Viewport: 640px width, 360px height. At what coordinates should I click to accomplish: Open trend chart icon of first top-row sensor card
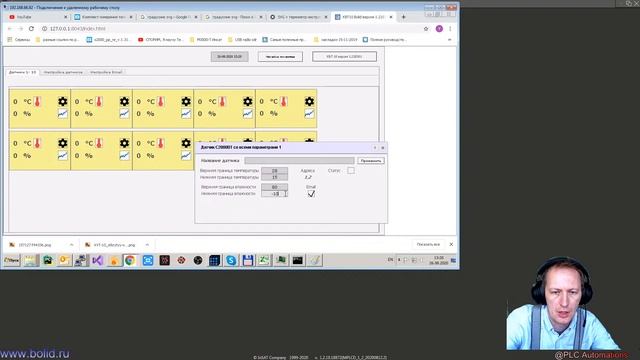62,114
